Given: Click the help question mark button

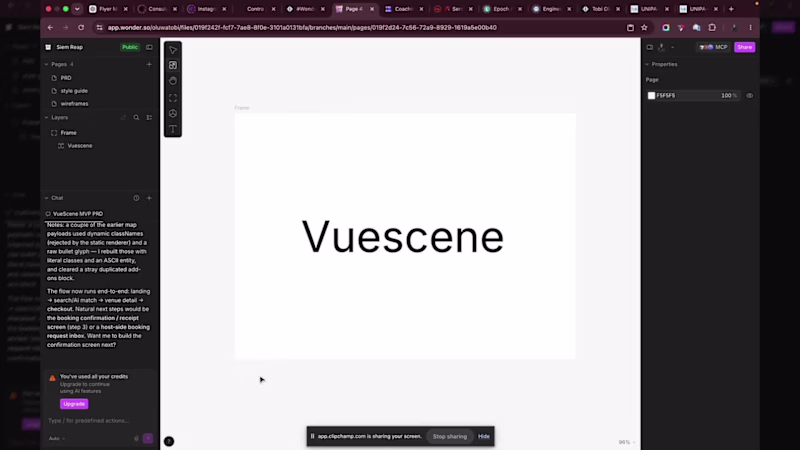Looking at the screenshot, I should coord(169,441).
